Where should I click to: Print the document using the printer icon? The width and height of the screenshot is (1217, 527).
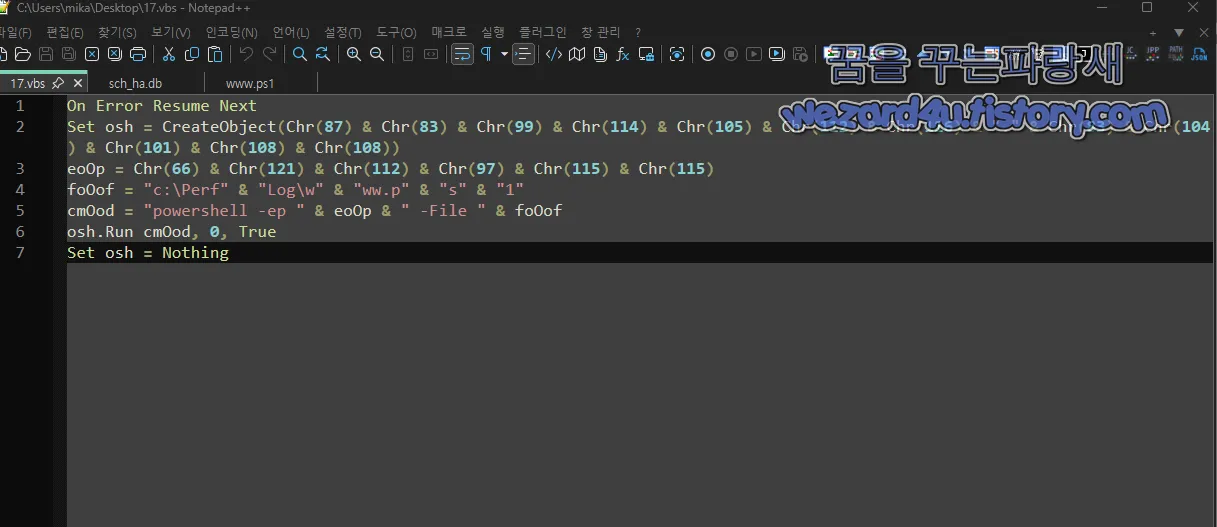(x=138, y=54)
